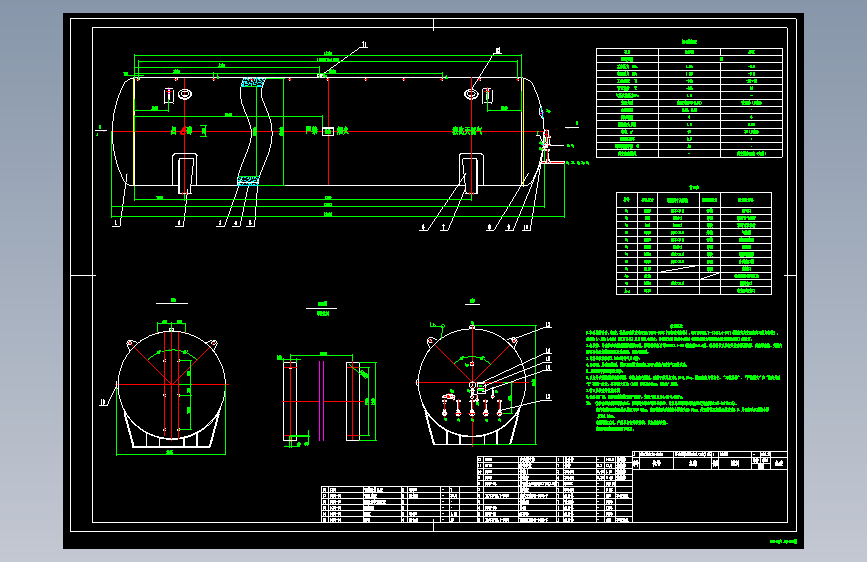Image resolution: width=867 pixels, height=562 pixels.
Task: Select the left saddle support of the tank
Action: click(184, 173)
